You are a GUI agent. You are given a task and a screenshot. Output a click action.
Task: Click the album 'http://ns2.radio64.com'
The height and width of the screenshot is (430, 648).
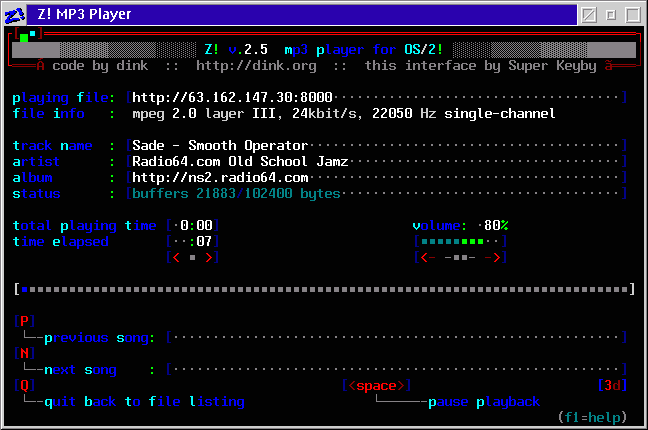pyautogui.click(x=220, y=177)
